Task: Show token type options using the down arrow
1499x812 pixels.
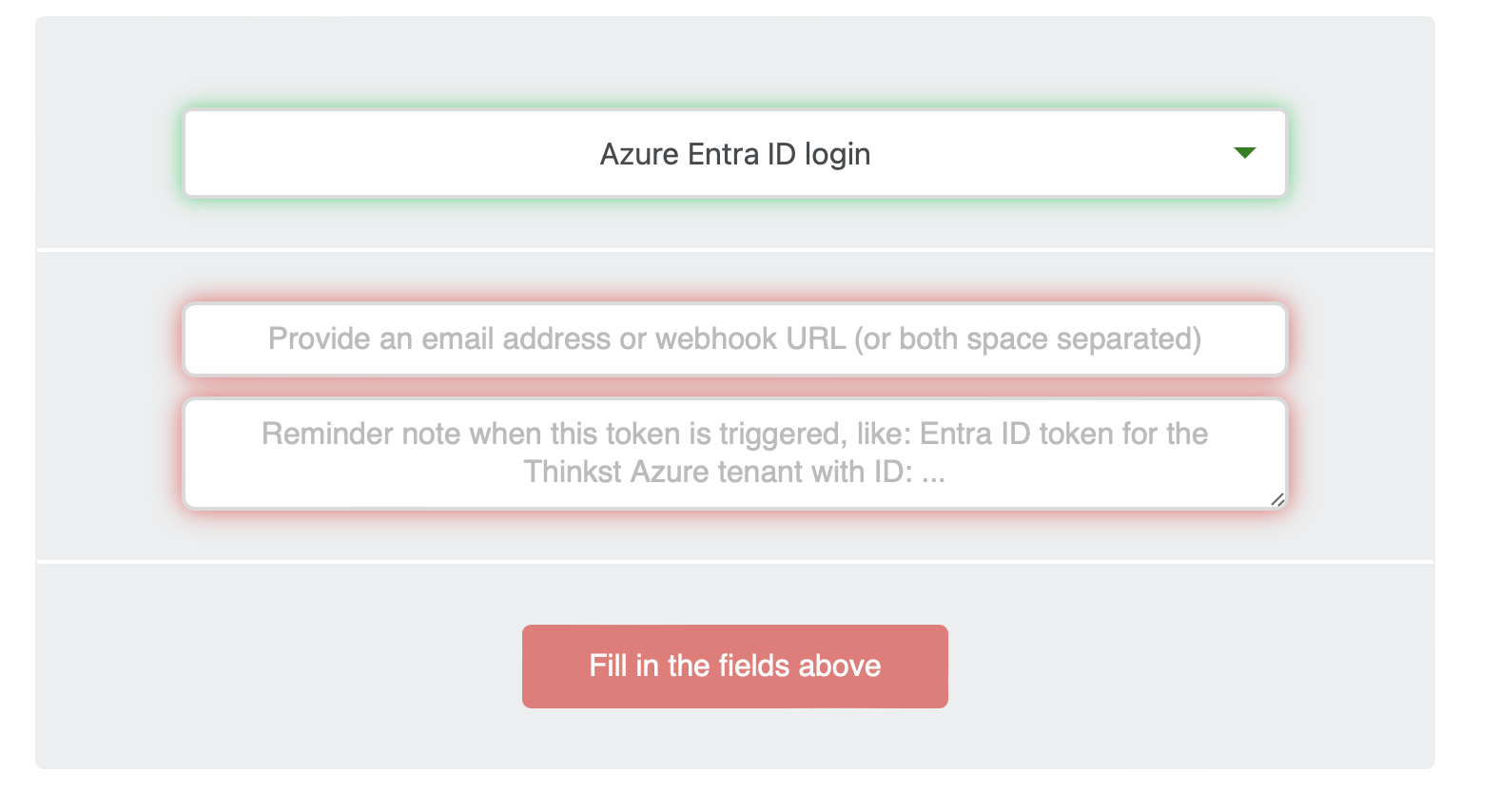Action: [1244, 153]
